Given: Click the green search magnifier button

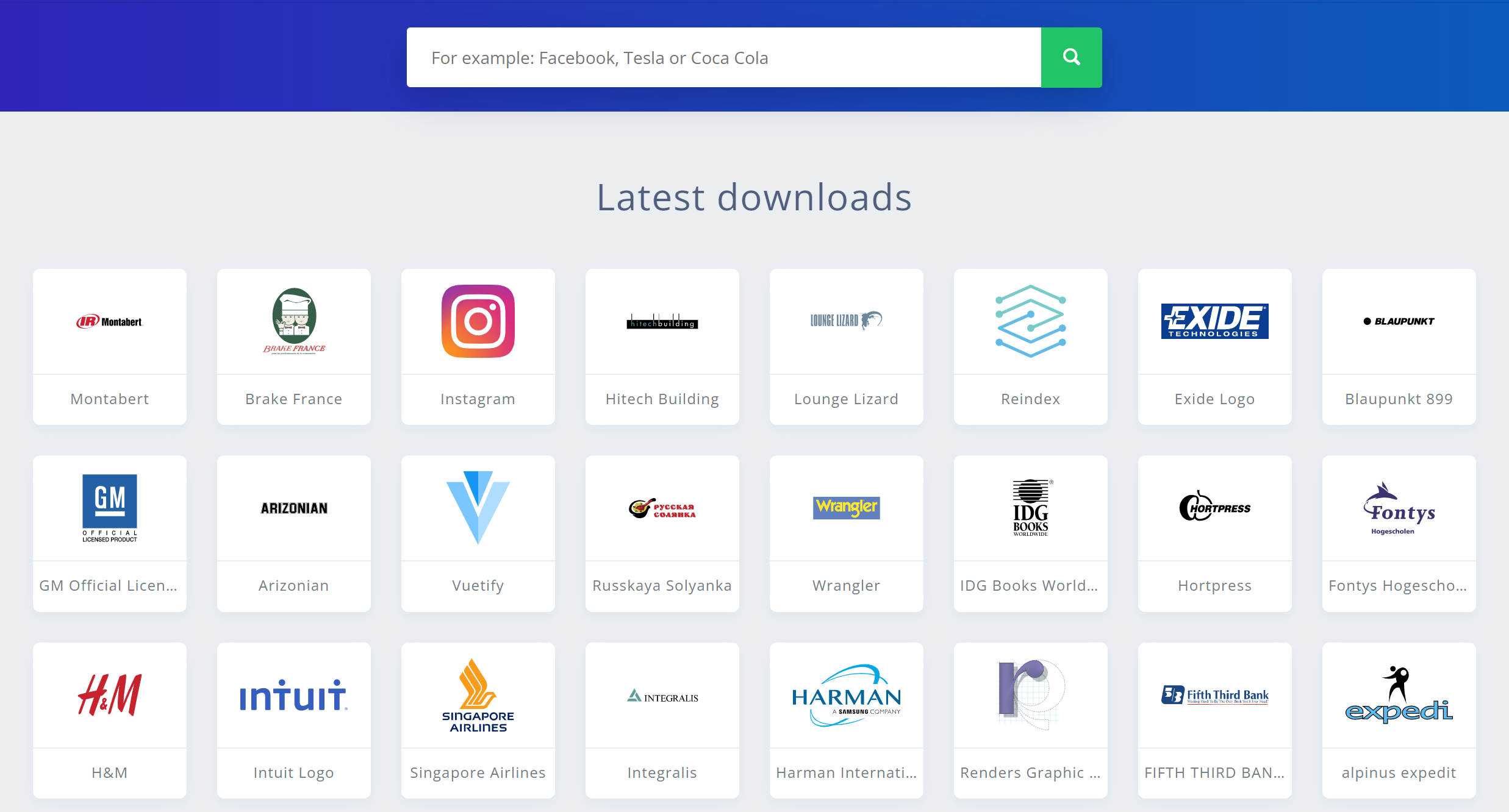Looking at the screenshot, I should coord(1071,57).
